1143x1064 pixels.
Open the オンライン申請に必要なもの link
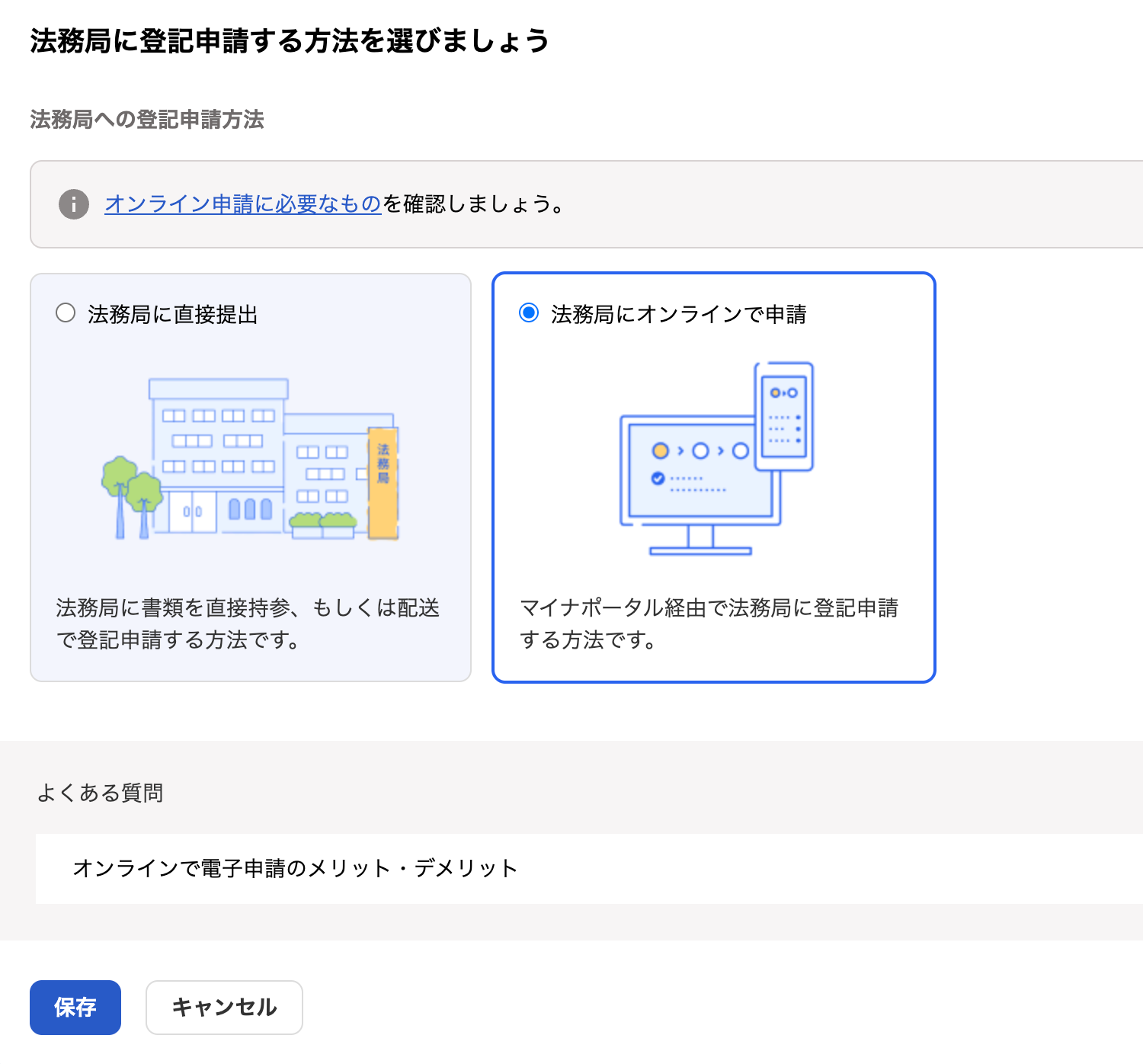(x=243, y=204)
